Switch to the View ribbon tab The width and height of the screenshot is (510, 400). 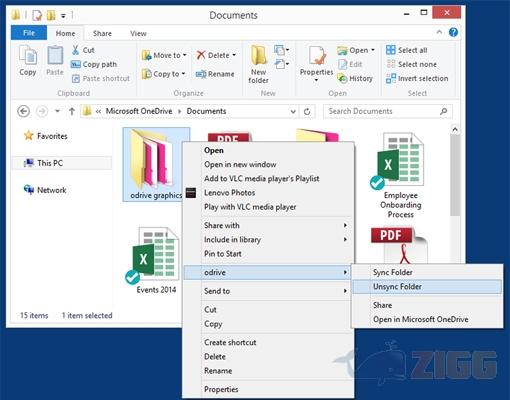[x=138, y=33]
